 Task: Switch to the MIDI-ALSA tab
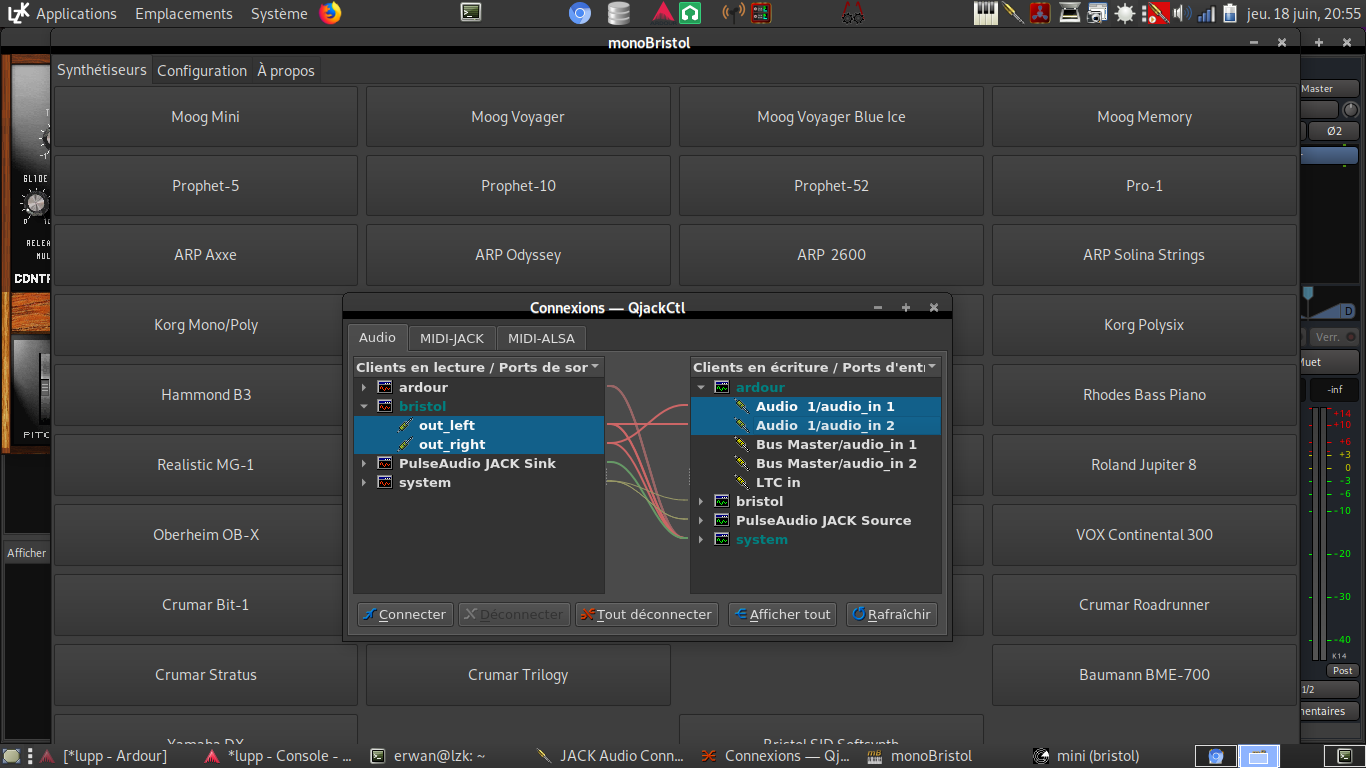click(x=540, y=339)
